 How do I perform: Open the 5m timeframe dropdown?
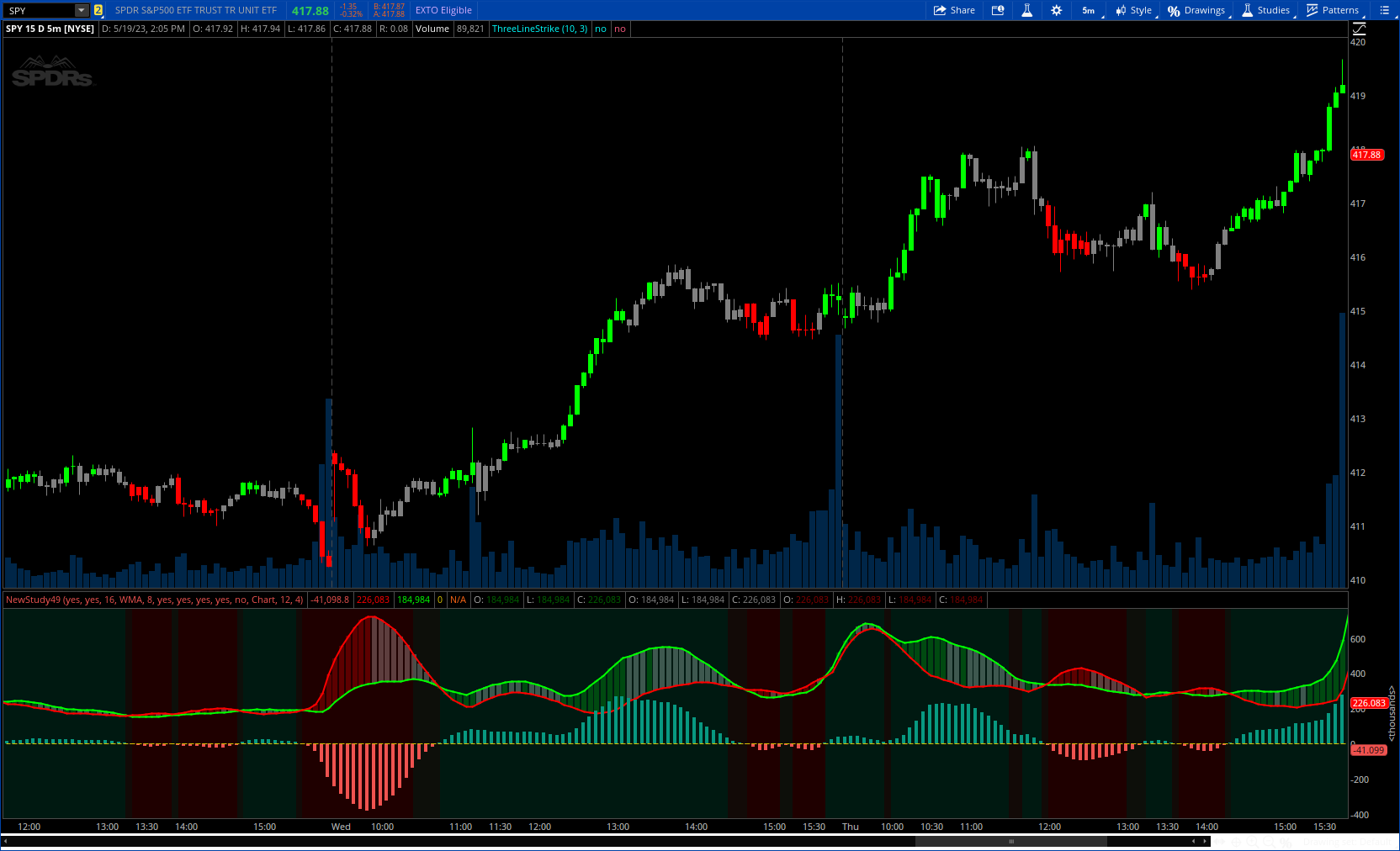tap(1089, 10)
